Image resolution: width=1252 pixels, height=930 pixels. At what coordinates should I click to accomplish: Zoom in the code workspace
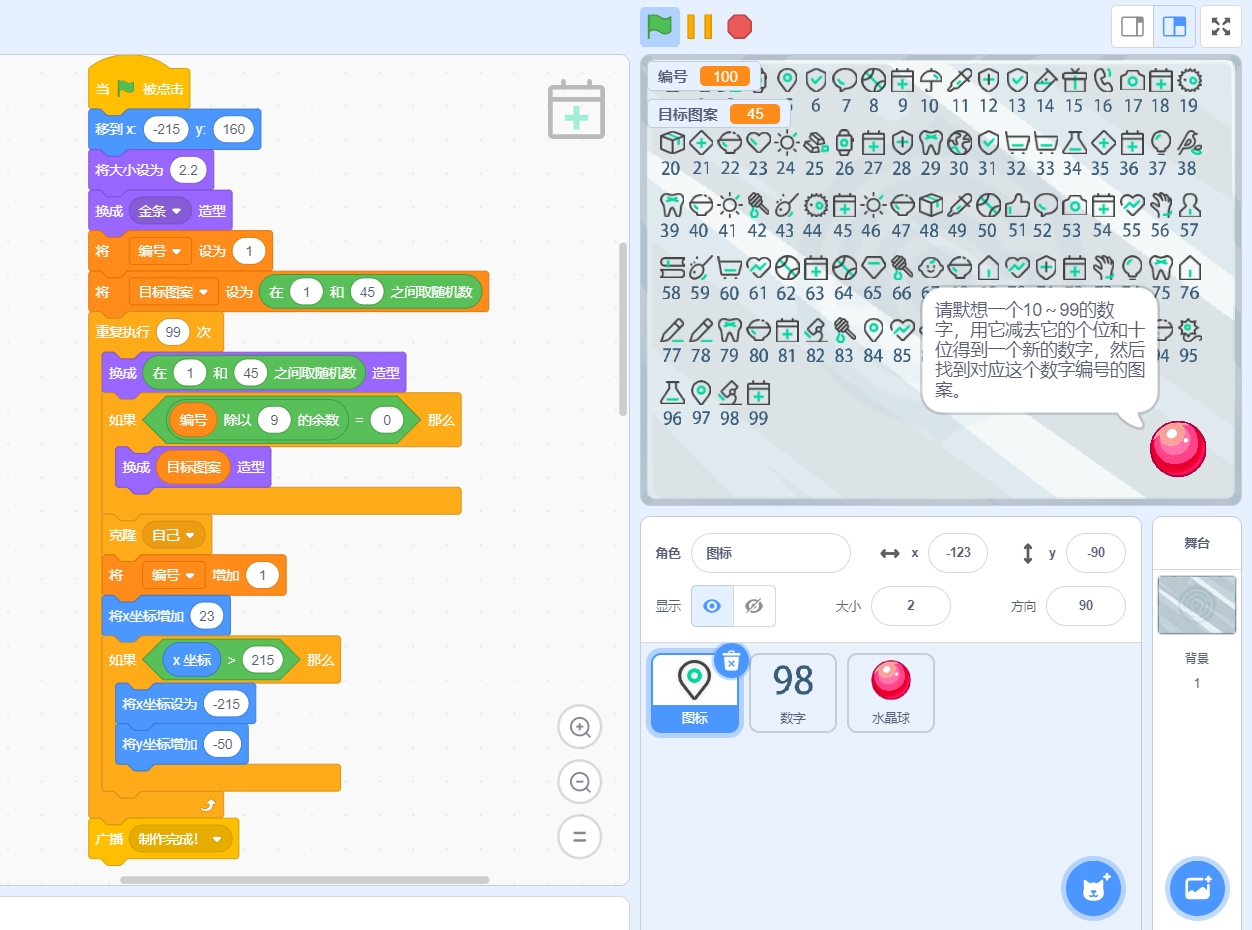[x=580, y=728]
